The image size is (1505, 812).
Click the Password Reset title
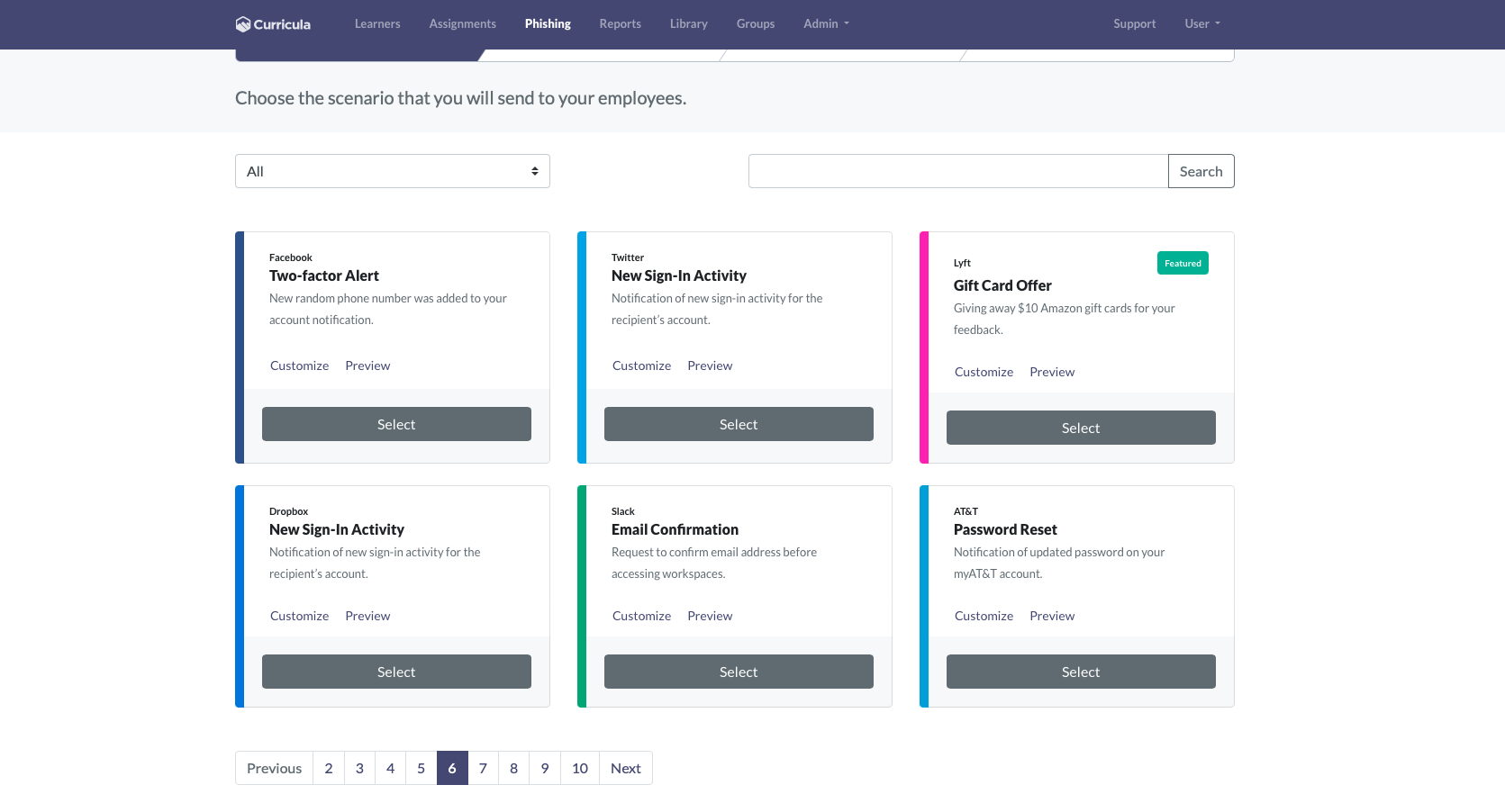pos(1005,529)
